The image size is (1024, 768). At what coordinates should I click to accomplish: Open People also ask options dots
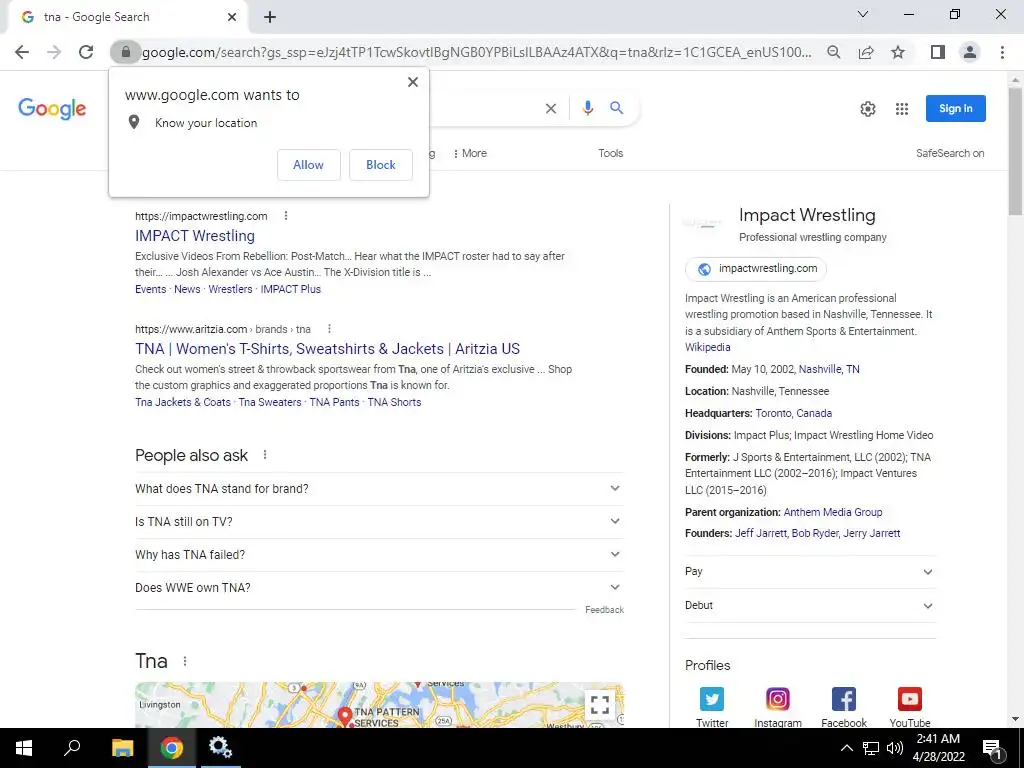pos(264,455)
